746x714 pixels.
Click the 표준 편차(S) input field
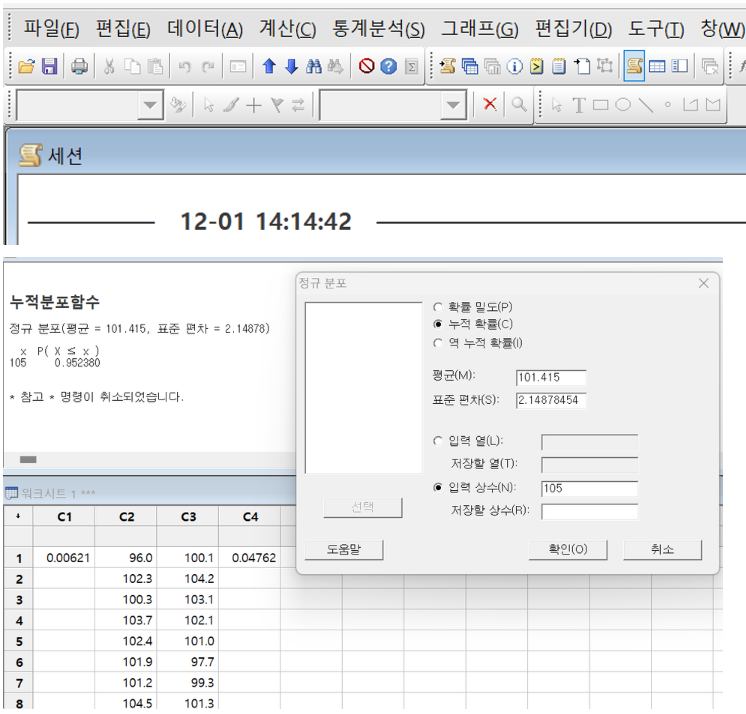point(551,400)
